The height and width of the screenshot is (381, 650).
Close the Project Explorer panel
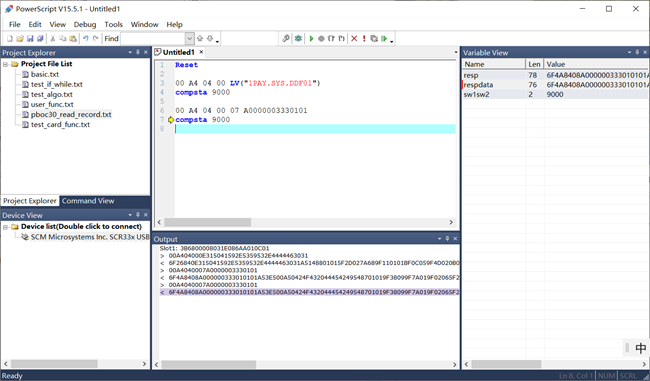(146, 52)
